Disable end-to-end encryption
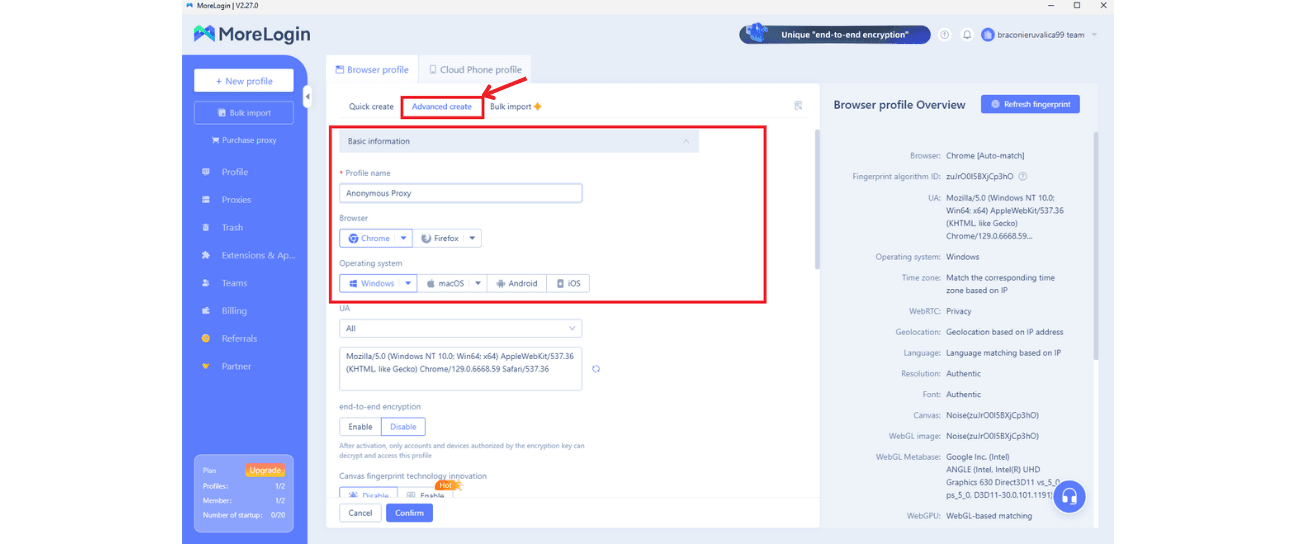Viewport: 1296px width, 544px height. (x=403, y=427)
